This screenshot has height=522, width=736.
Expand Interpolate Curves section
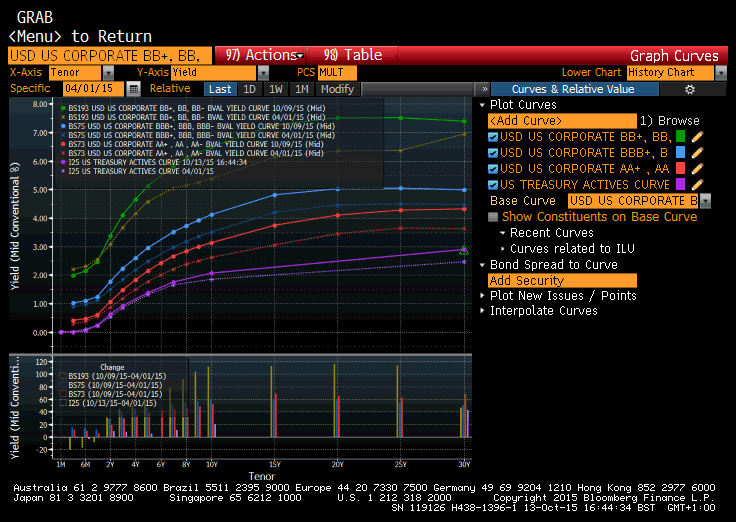click(482, 311)
